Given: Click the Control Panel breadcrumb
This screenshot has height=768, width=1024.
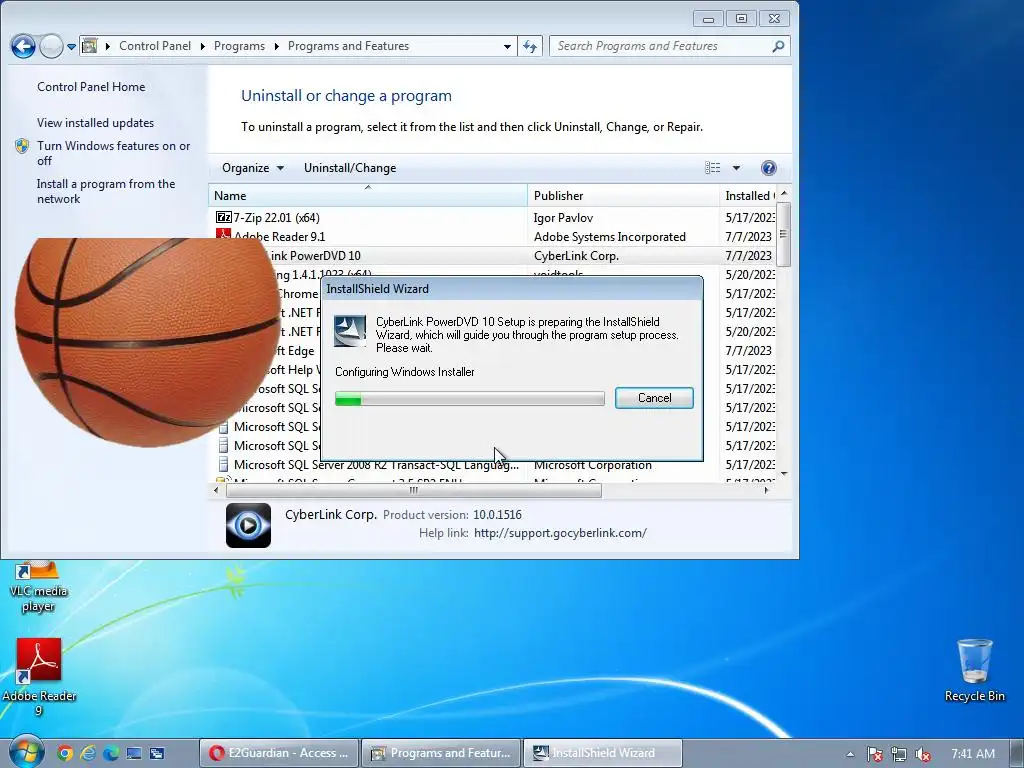Looking at the screenshot, I should [155, 46].
